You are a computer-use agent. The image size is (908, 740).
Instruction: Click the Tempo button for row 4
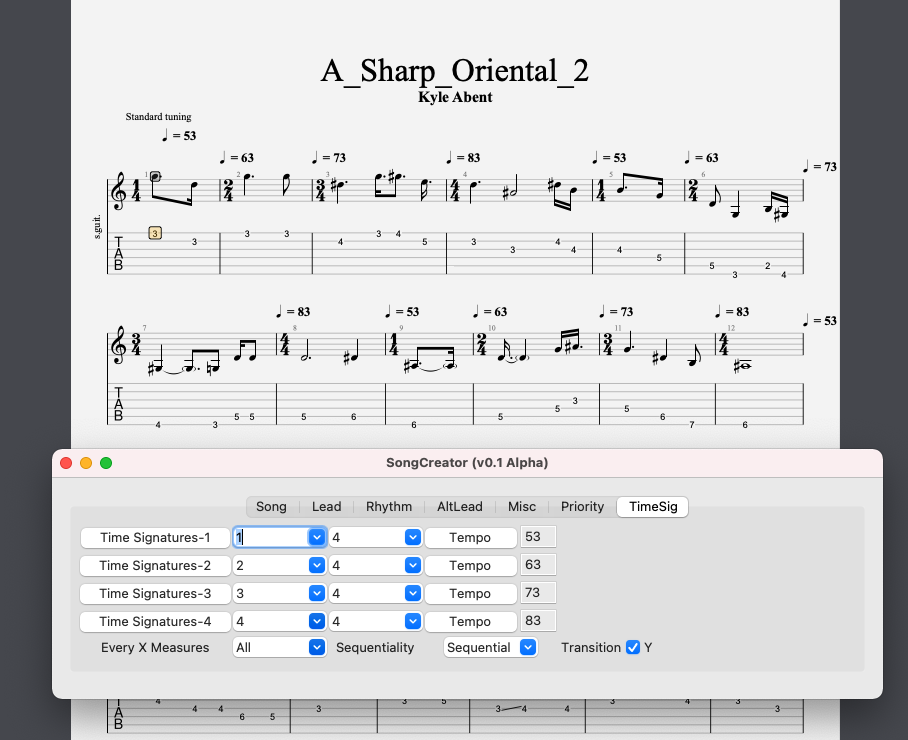tap(470, 621)
